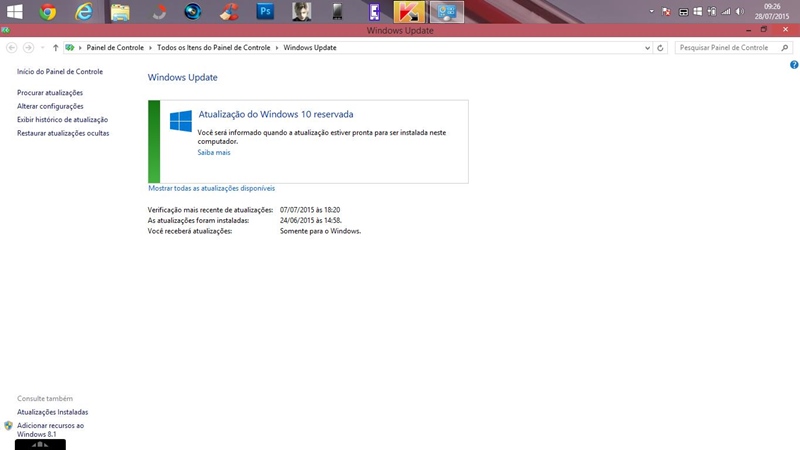The width and height of the screenshot is (800, 450).
Task: Open the black phone icon on taskbar
Action: [x=337, y=12]
